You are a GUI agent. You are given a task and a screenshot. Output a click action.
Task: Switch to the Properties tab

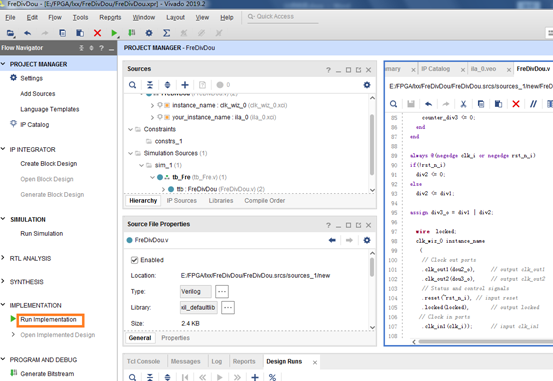coord(176,338)
